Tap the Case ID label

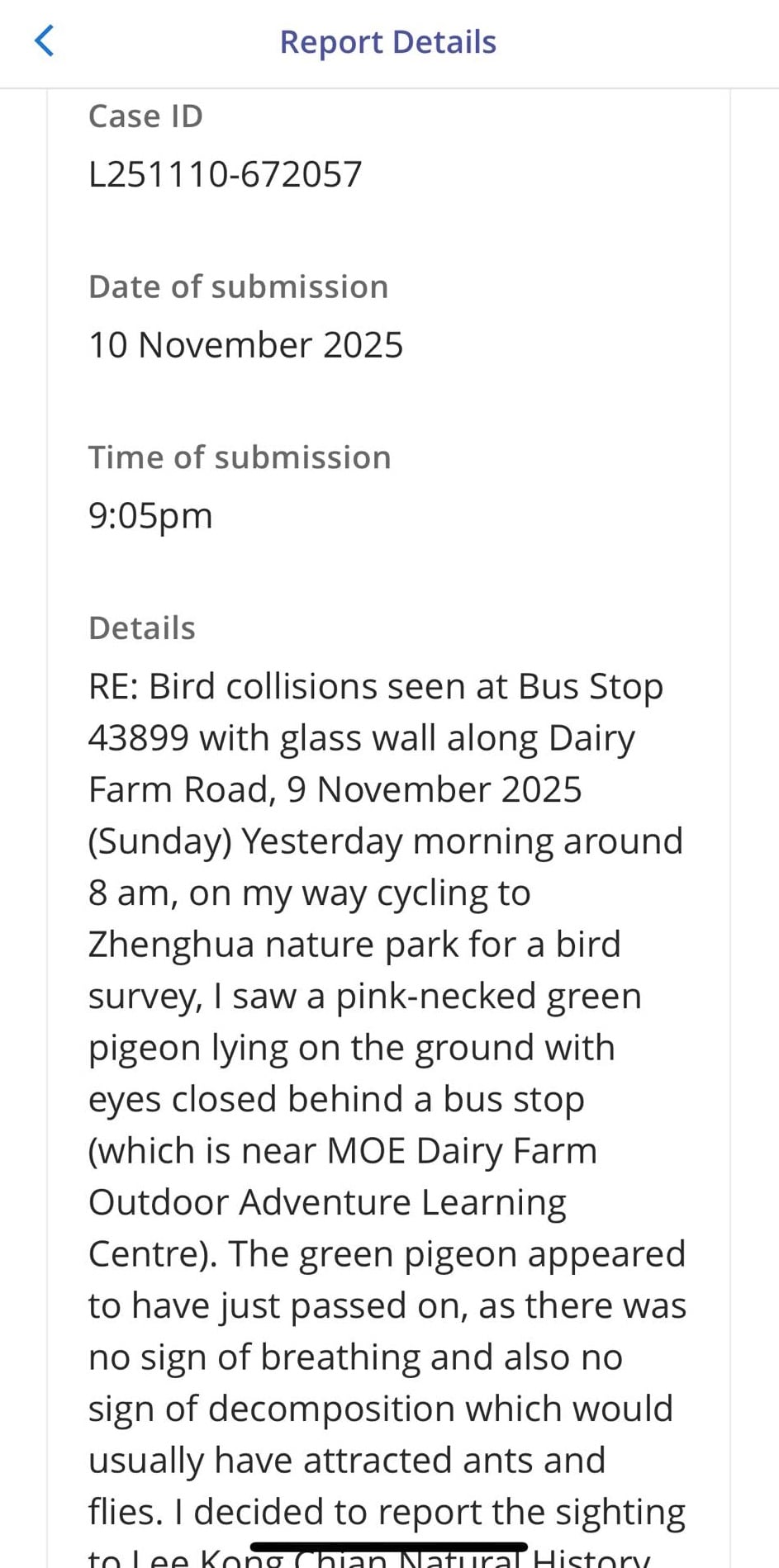tap(145, 116)
